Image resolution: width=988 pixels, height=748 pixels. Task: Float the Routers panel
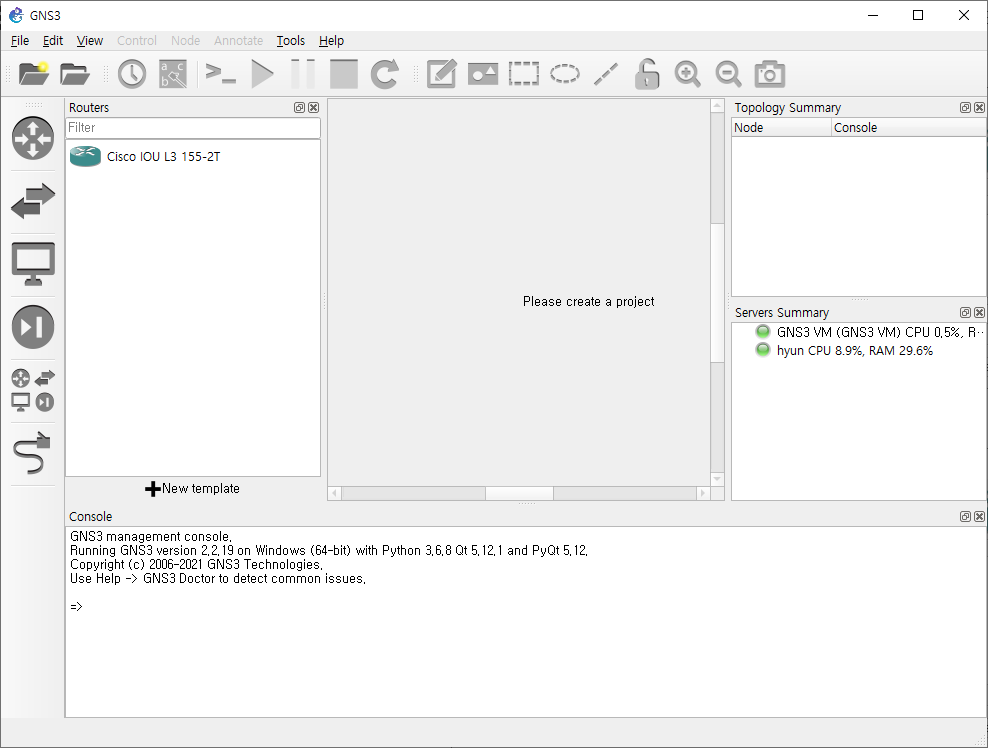(x=299, y=108)
